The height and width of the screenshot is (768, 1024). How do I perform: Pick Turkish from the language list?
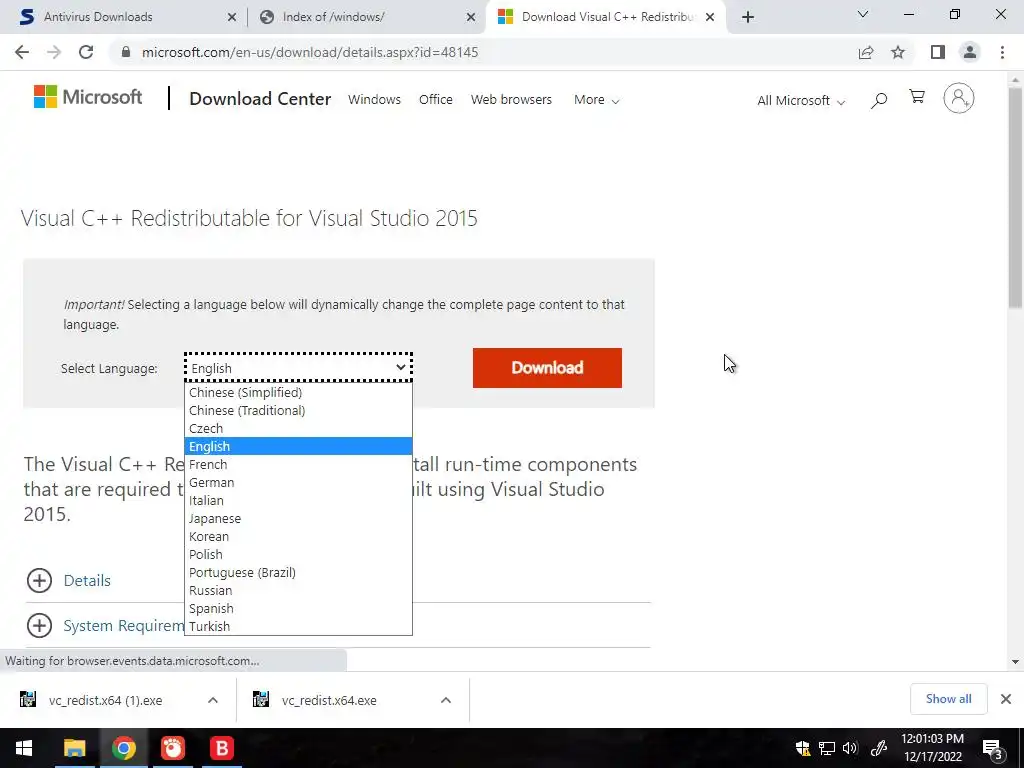coord(298,626)
